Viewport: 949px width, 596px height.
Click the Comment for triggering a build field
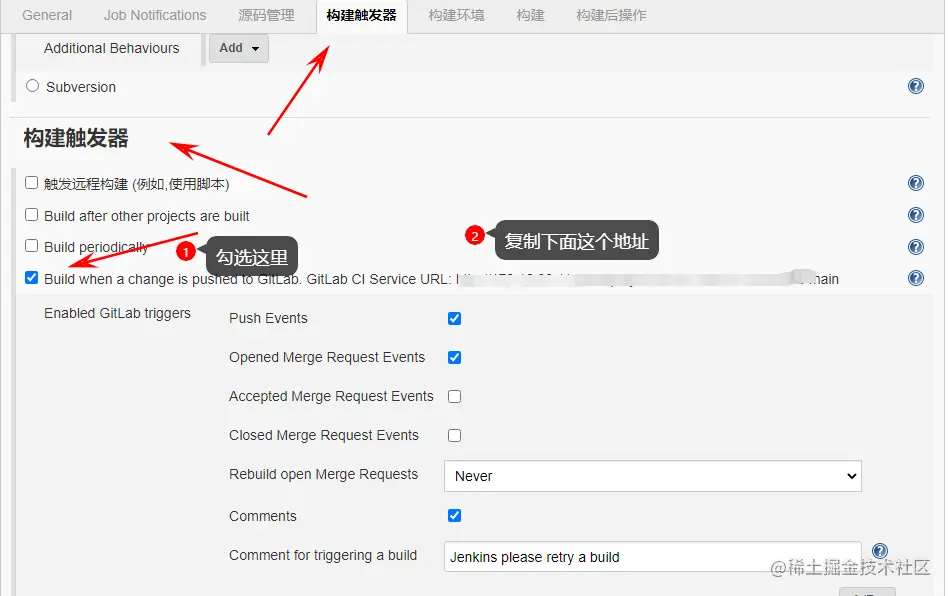pos(652,557)
